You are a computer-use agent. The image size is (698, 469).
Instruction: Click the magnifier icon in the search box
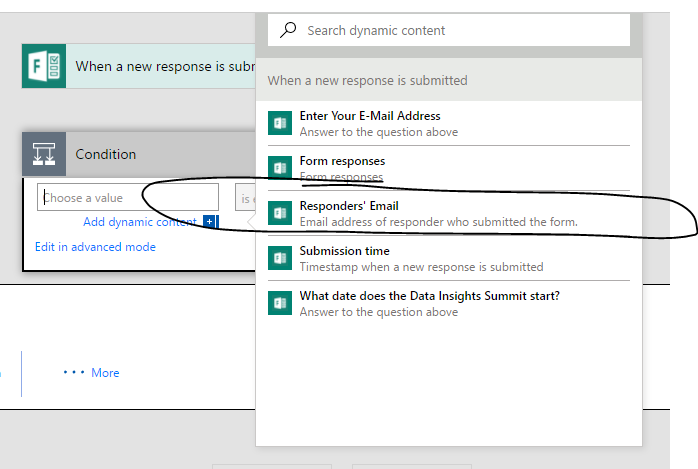pos(288,30)
